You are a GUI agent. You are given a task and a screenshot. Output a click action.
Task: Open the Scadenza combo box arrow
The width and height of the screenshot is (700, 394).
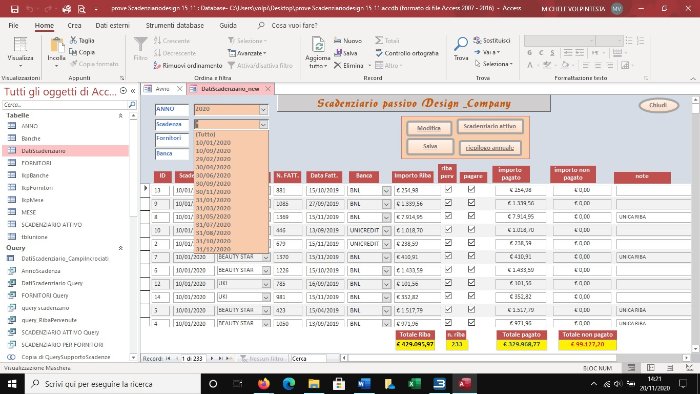[263, 124]
